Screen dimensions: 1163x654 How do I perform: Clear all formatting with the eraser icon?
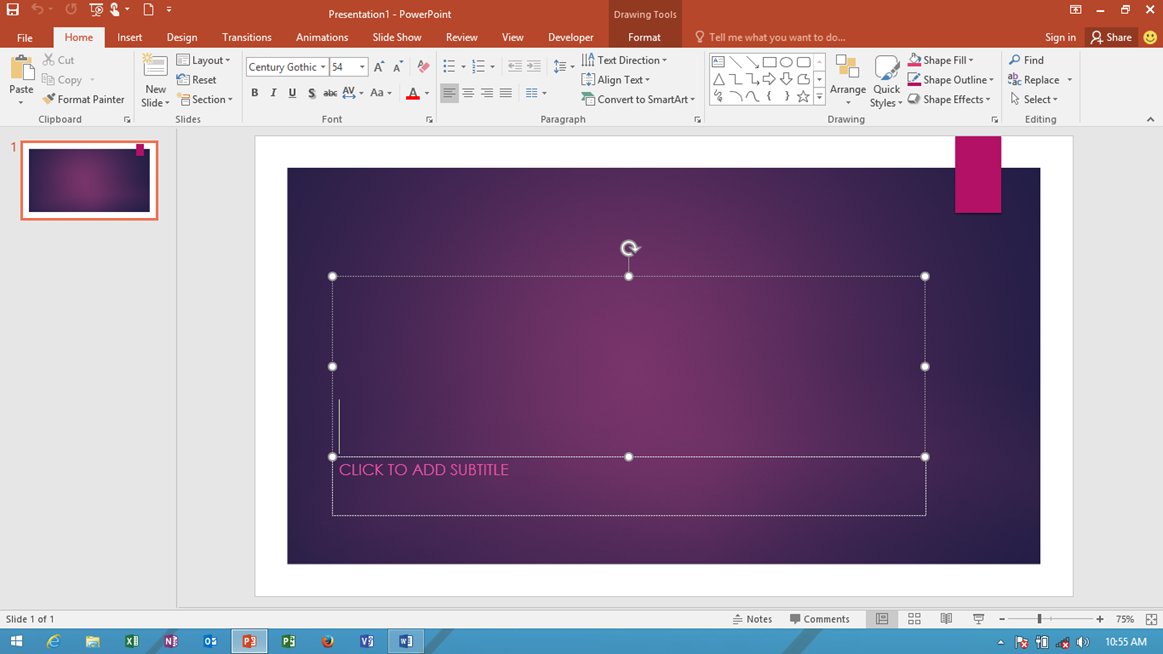coord(423,67)
